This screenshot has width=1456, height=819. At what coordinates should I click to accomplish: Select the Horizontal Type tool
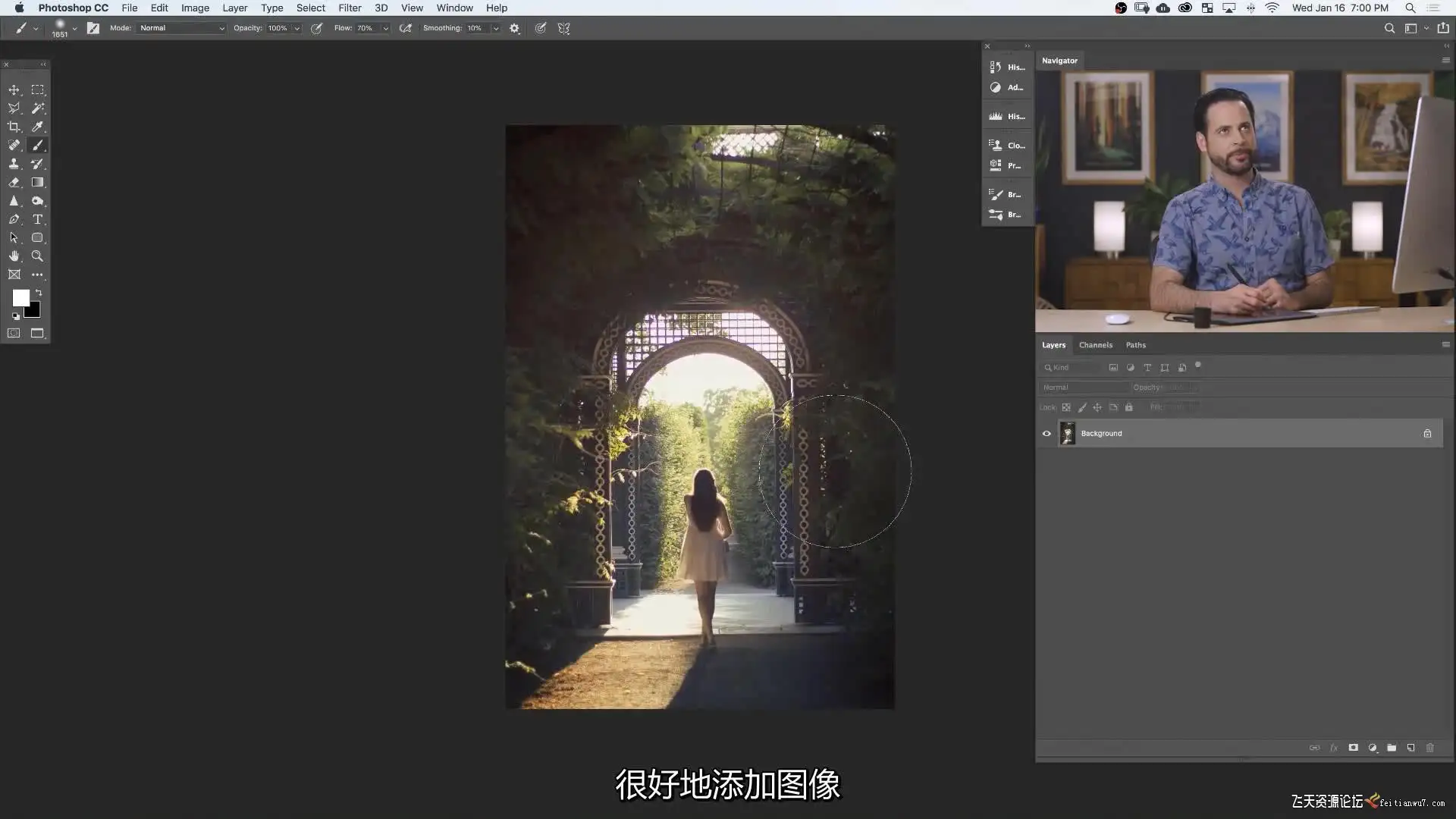coord(37,219)
